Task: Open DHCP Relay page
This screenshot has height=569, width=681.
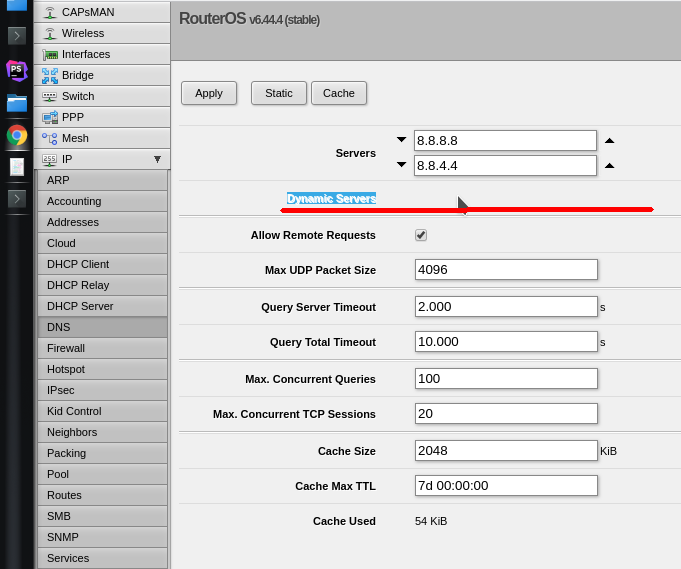Action: pyautogui.click(x=102, y=285)
